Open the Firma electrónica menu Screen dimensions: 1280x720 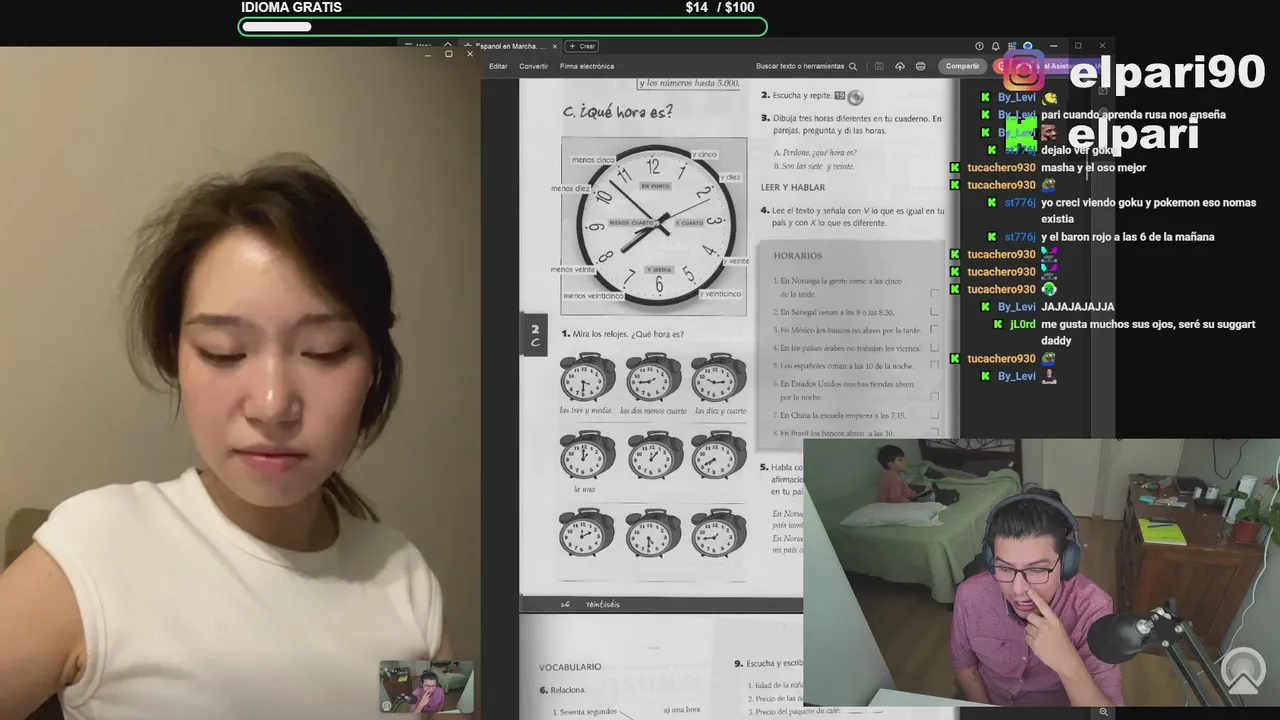tap(587, 66)
